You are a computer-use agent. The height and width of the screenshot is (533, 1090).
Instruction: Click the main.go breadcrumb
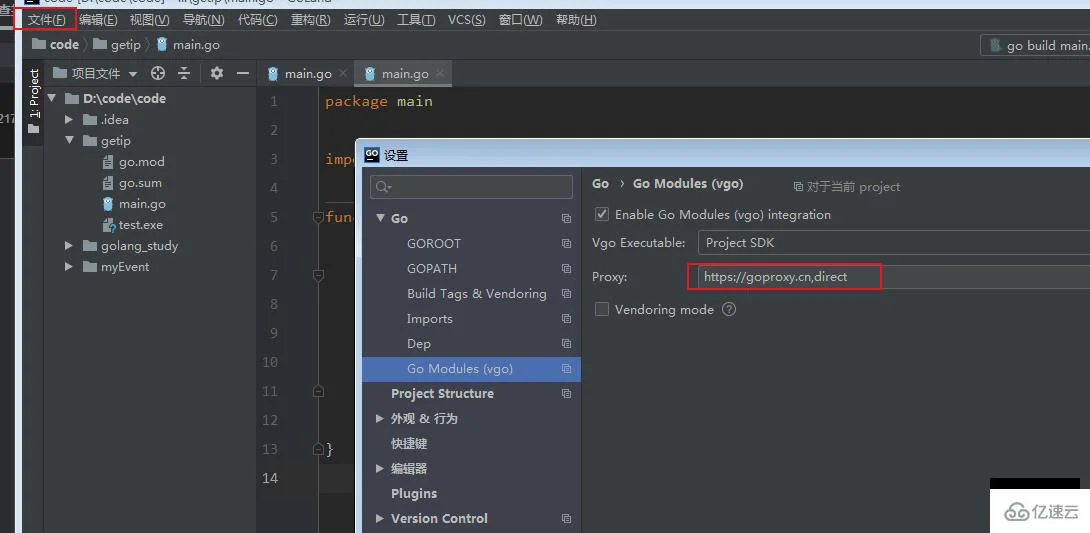coord(188,44)
